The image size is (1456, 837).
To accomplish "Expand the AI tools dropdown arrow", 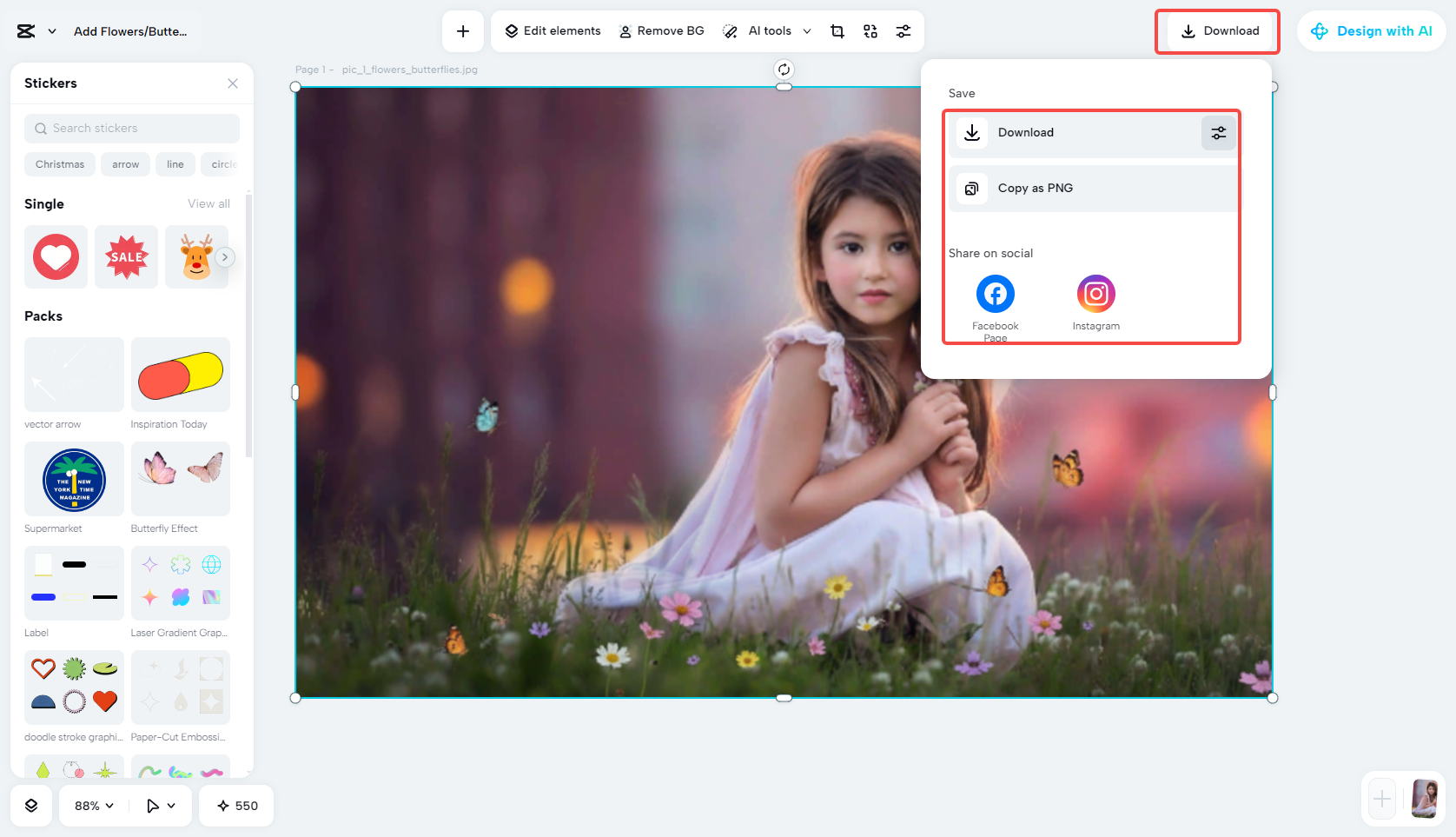I will pyautogui.click(x=807, y=31).
